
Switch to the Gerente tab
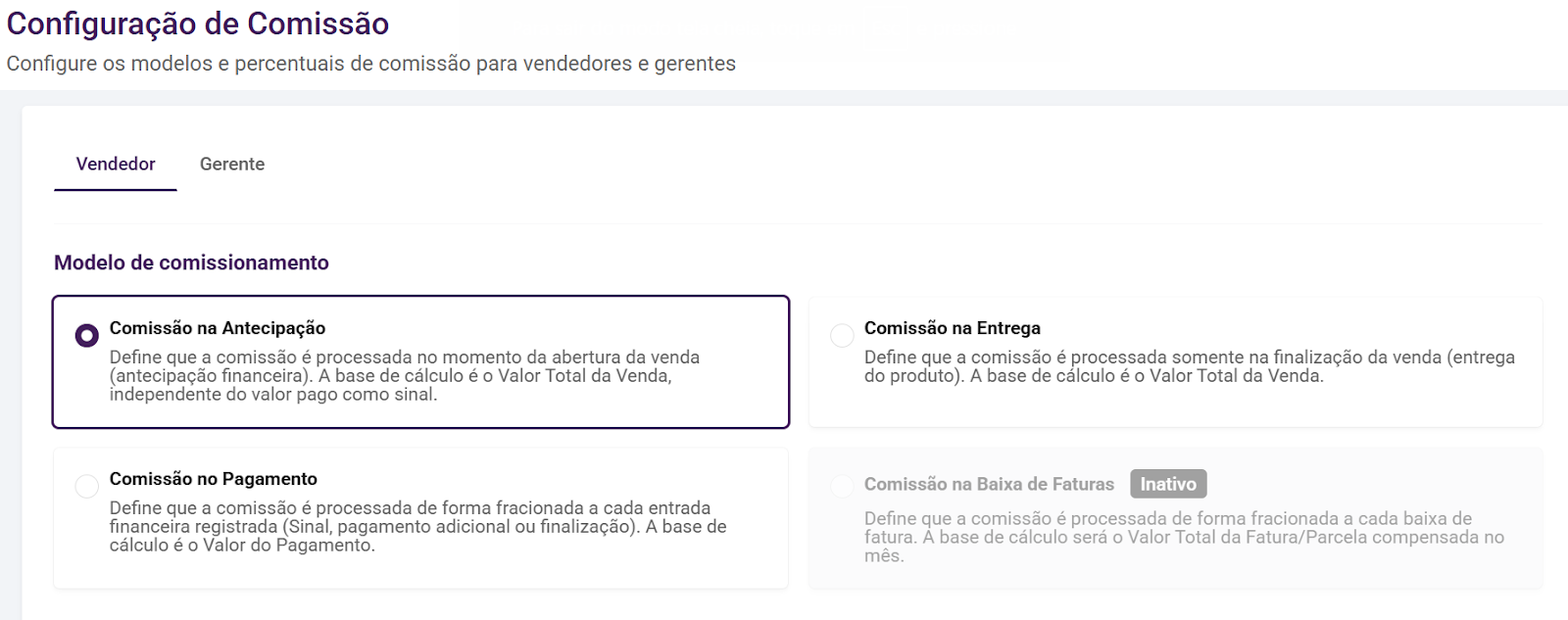point(232,164)
